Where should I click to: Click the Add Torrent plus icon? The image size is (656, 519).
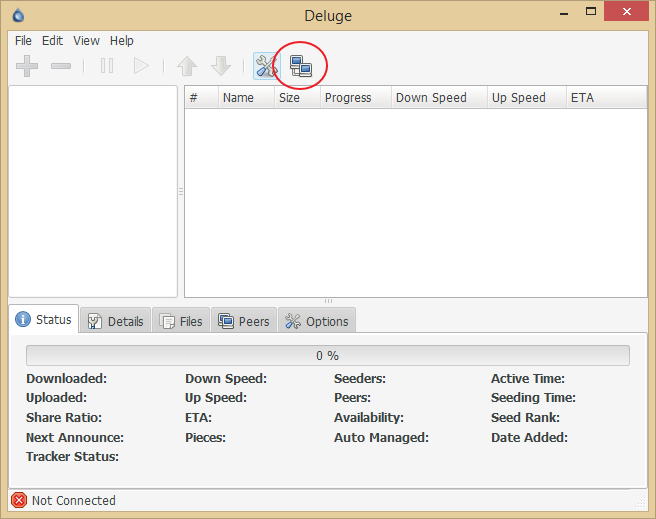27,66
